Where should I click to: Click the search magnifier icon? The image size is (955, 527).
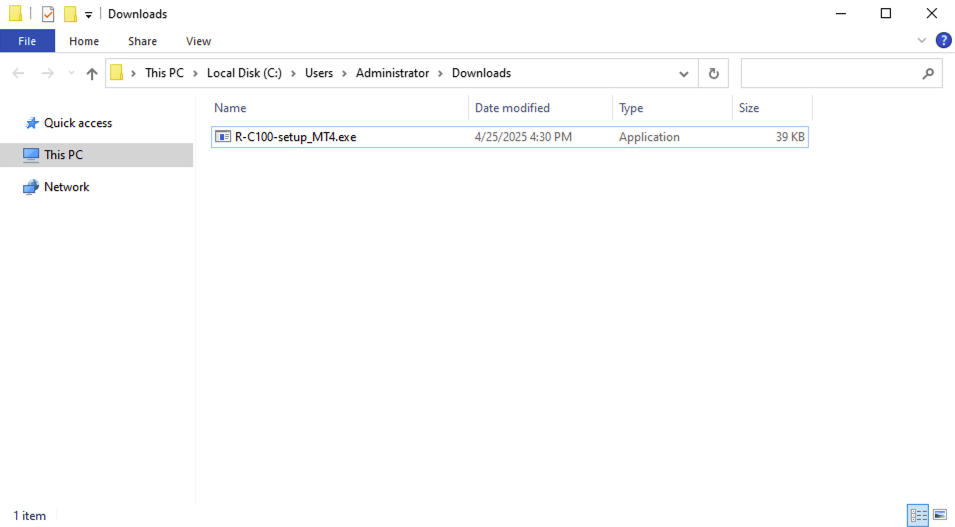928,74
